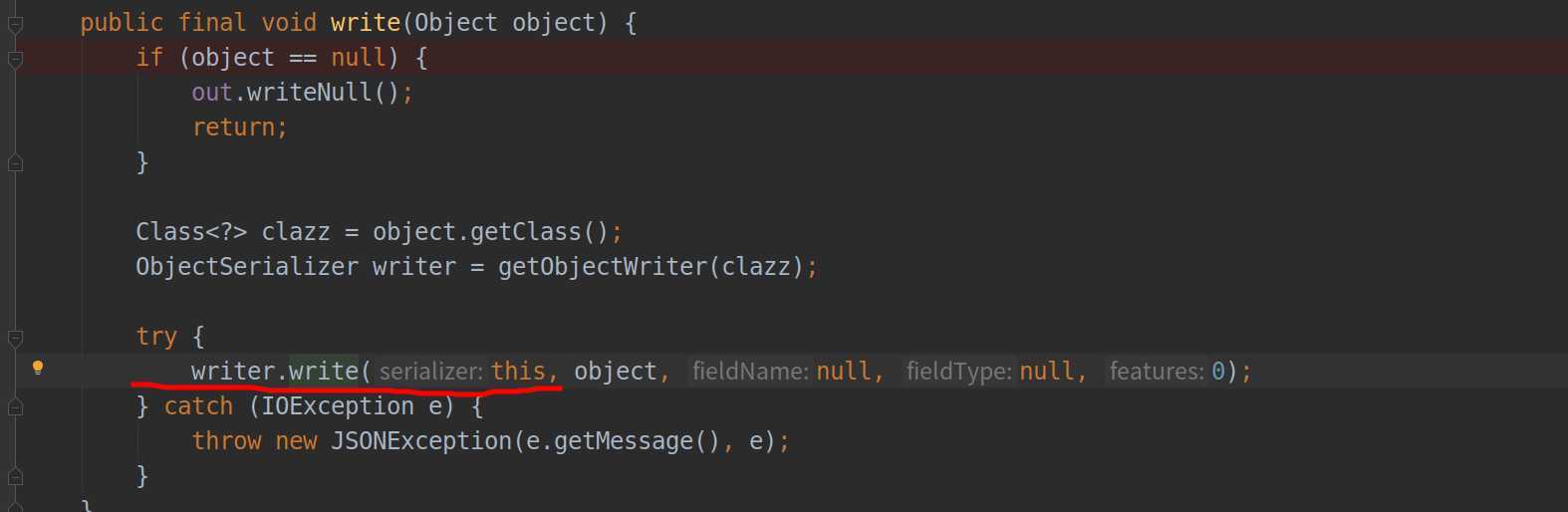This screenshot has width=1568, height=512.
Task: Collapse the if (object == null) block
Action: pos(15,59)
